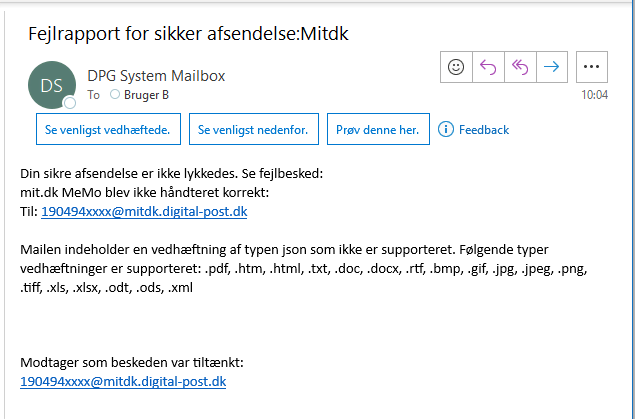Click the presence circle beside Bruger B
Image resolution: width=635 pixels, height=419 pixels.
(115, 95)
